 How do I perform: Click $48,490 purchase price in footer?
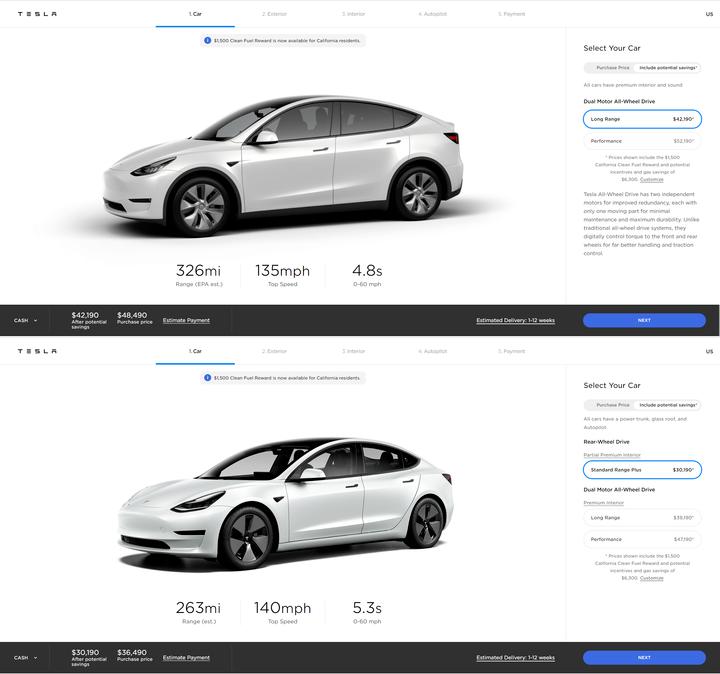click(132, 315)
